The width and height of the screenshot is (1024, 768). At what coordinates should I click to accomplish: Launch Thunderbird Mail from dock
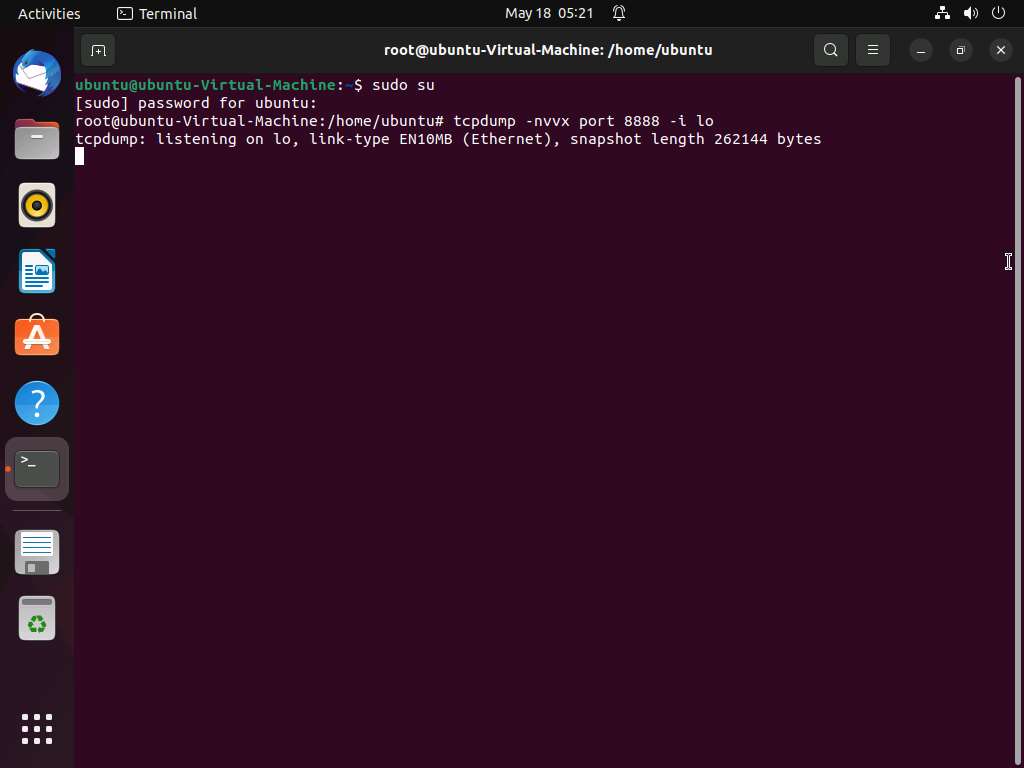point(37,74)
